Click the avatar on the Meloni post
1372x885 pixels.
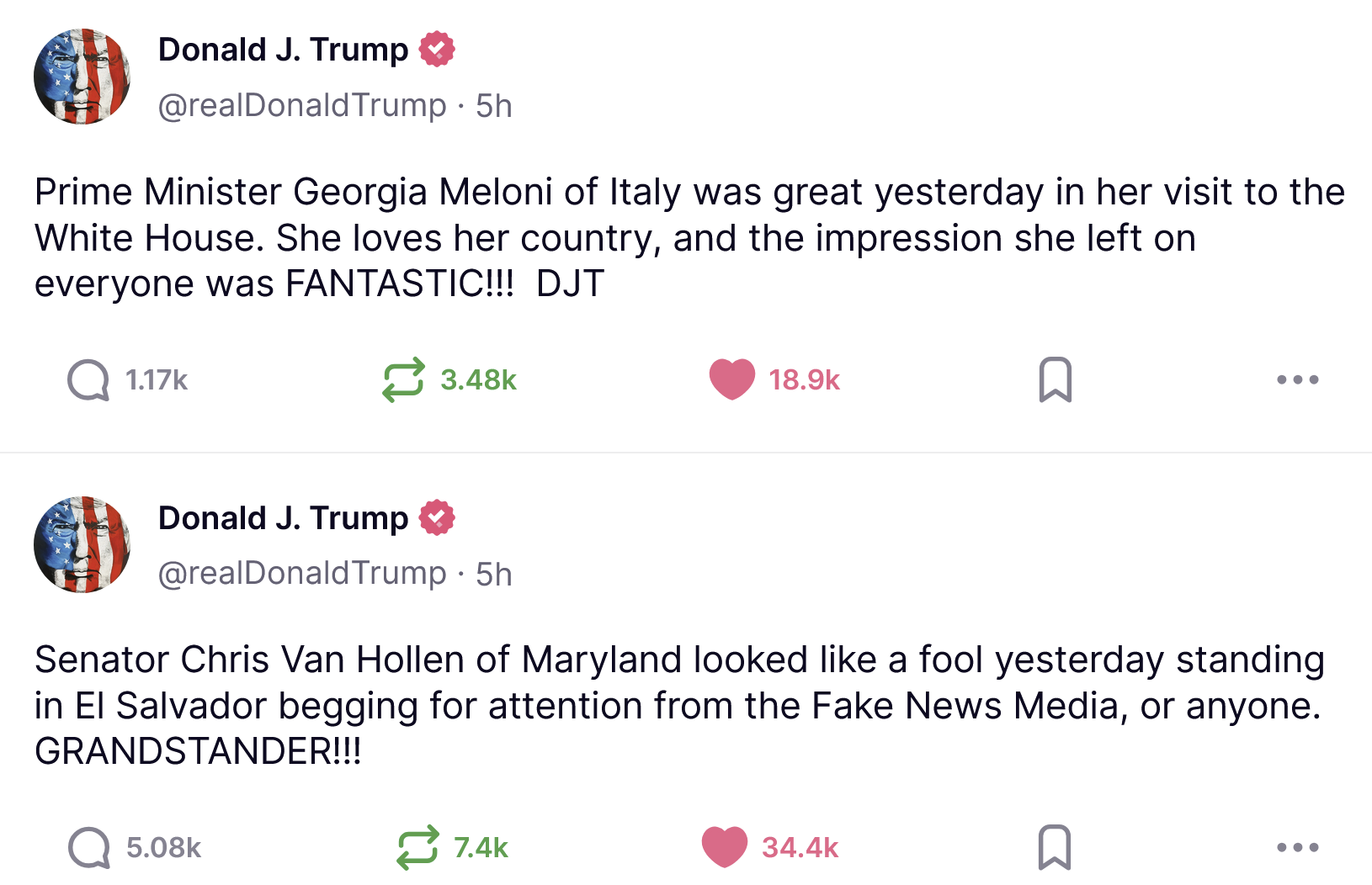82,77
